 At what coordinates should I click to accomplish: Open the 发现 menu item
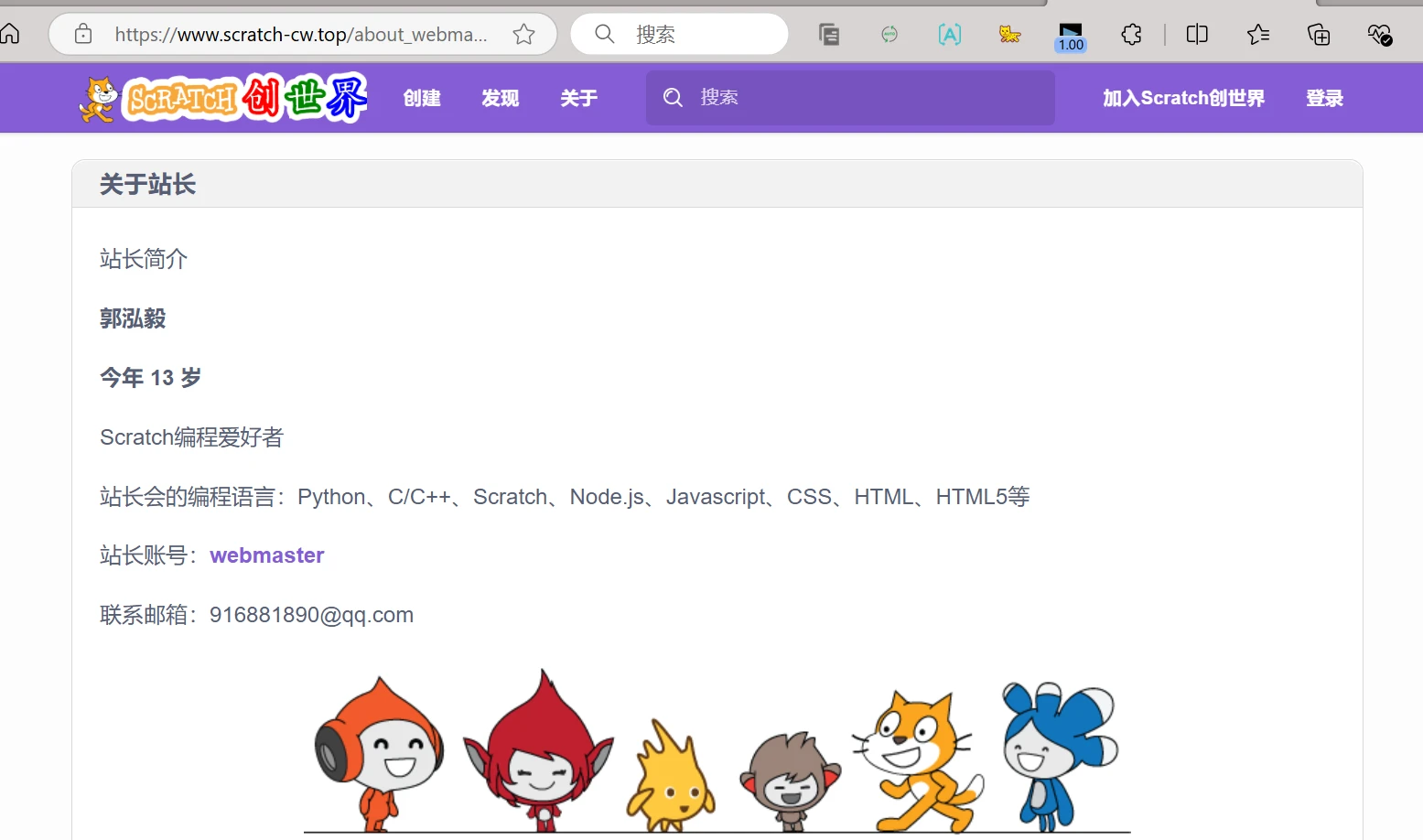(x=501, y=98)
